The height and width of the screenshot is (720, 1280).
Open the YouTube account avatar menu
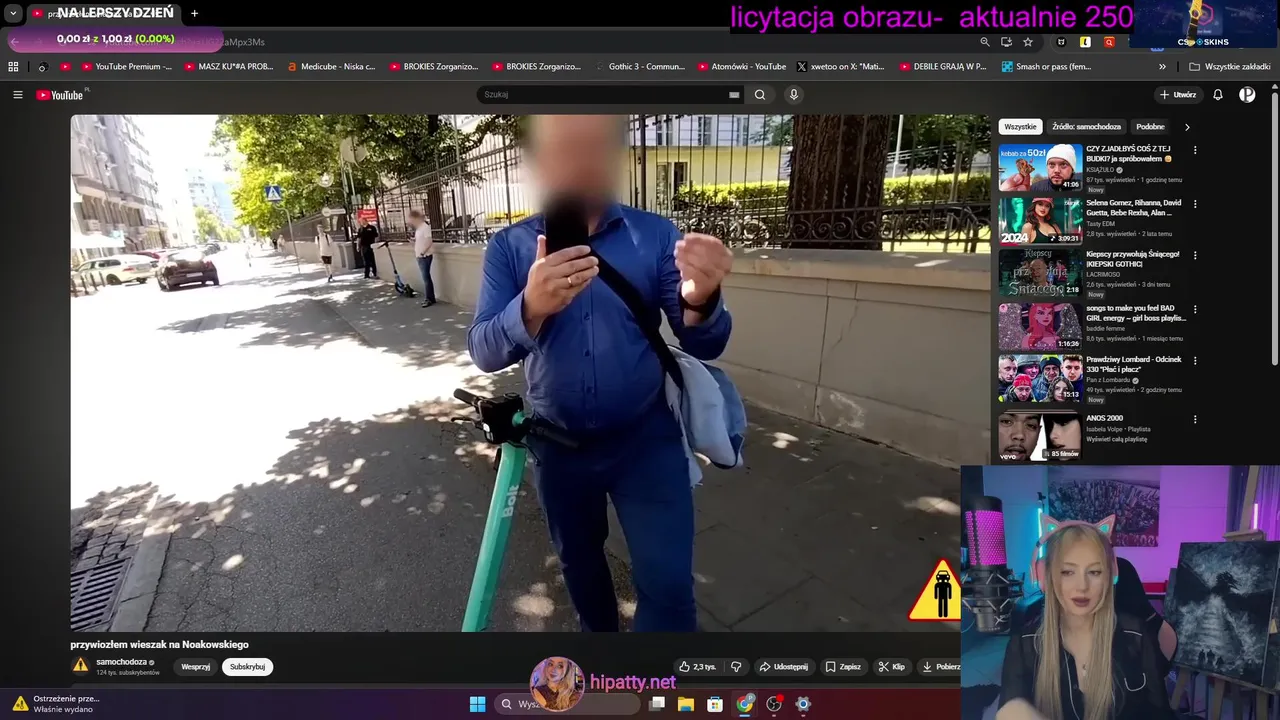pos(1247,95)
